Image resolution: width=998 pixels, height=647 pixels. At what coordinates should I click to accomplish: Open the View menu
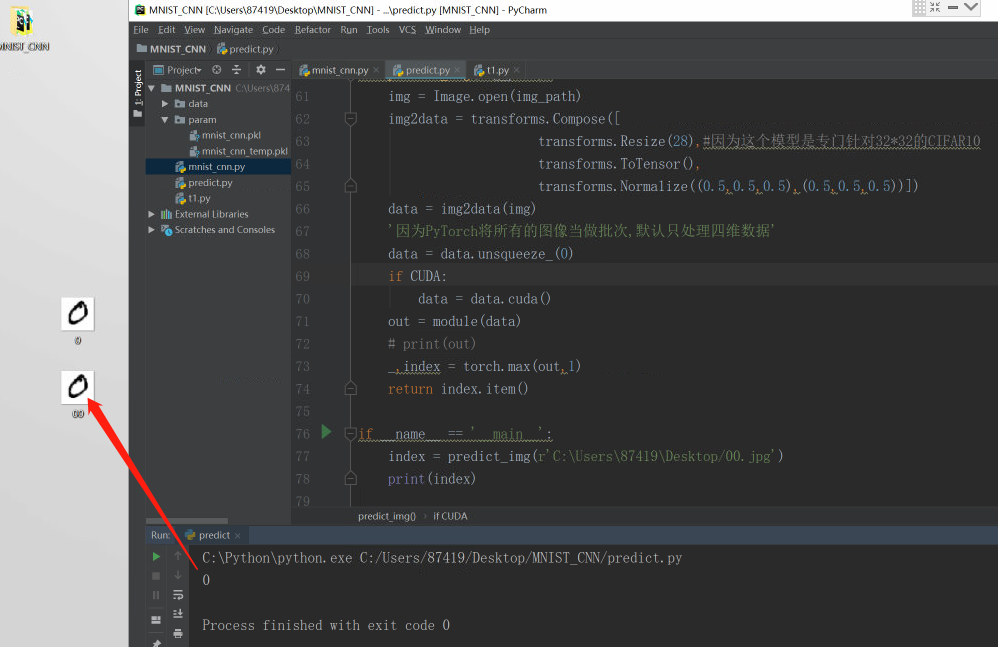194,30
